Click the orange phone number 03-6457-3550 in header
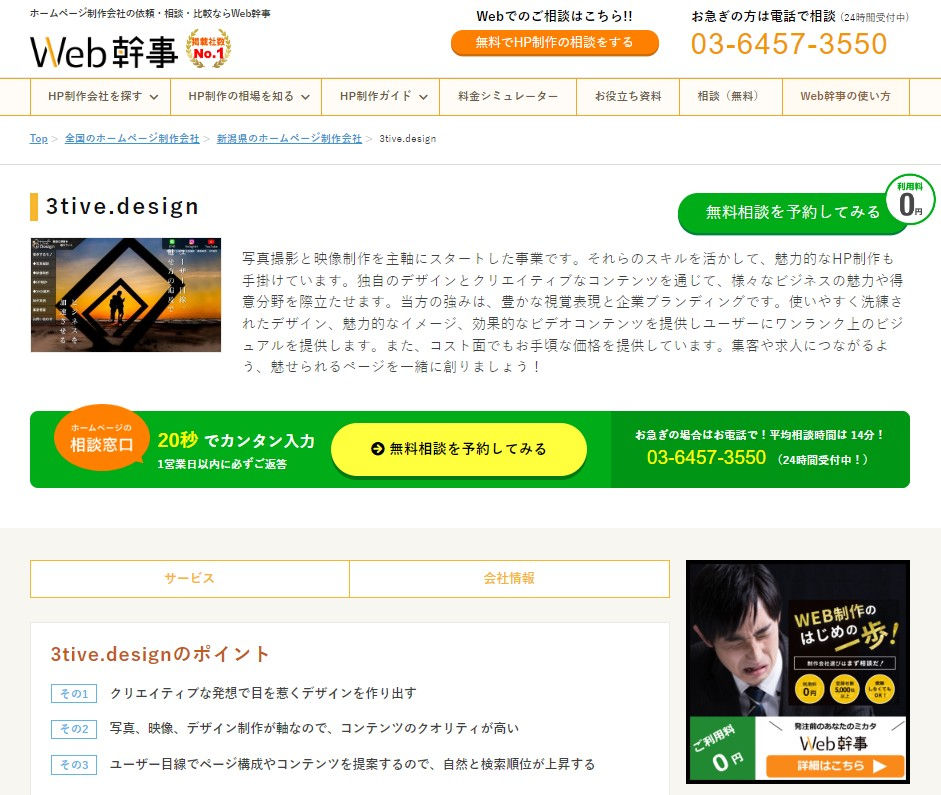 coord(789,44)
